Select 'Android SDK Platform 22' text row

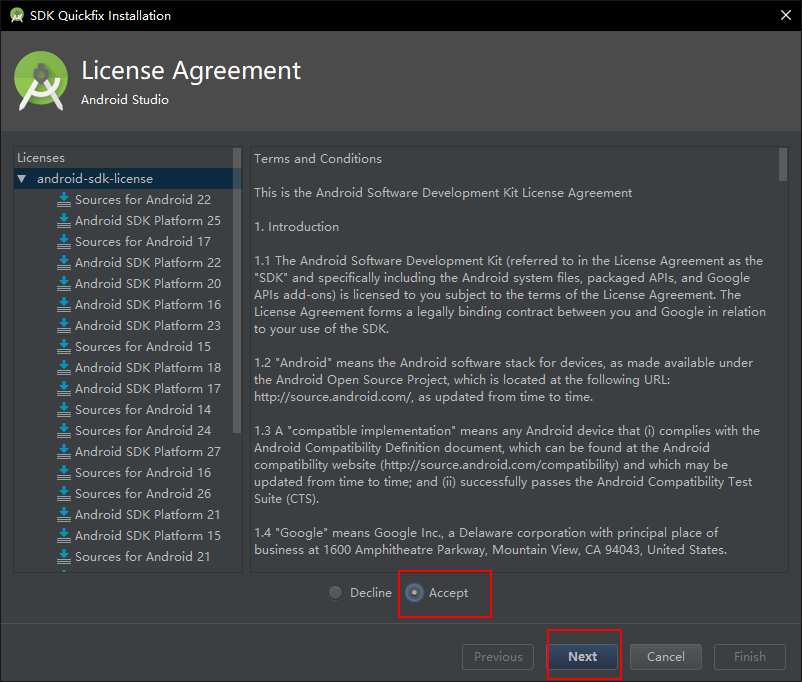click(x=148, y=262)
